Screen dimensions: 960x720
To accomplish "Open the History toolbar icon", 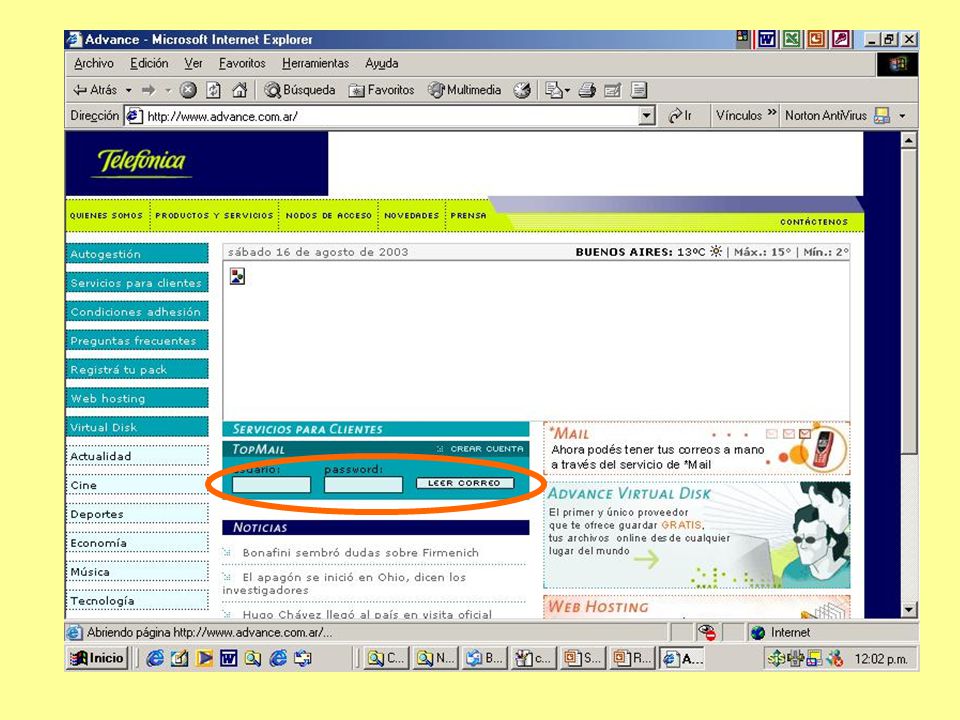I will pyautogui.click(x=522, y=90).
